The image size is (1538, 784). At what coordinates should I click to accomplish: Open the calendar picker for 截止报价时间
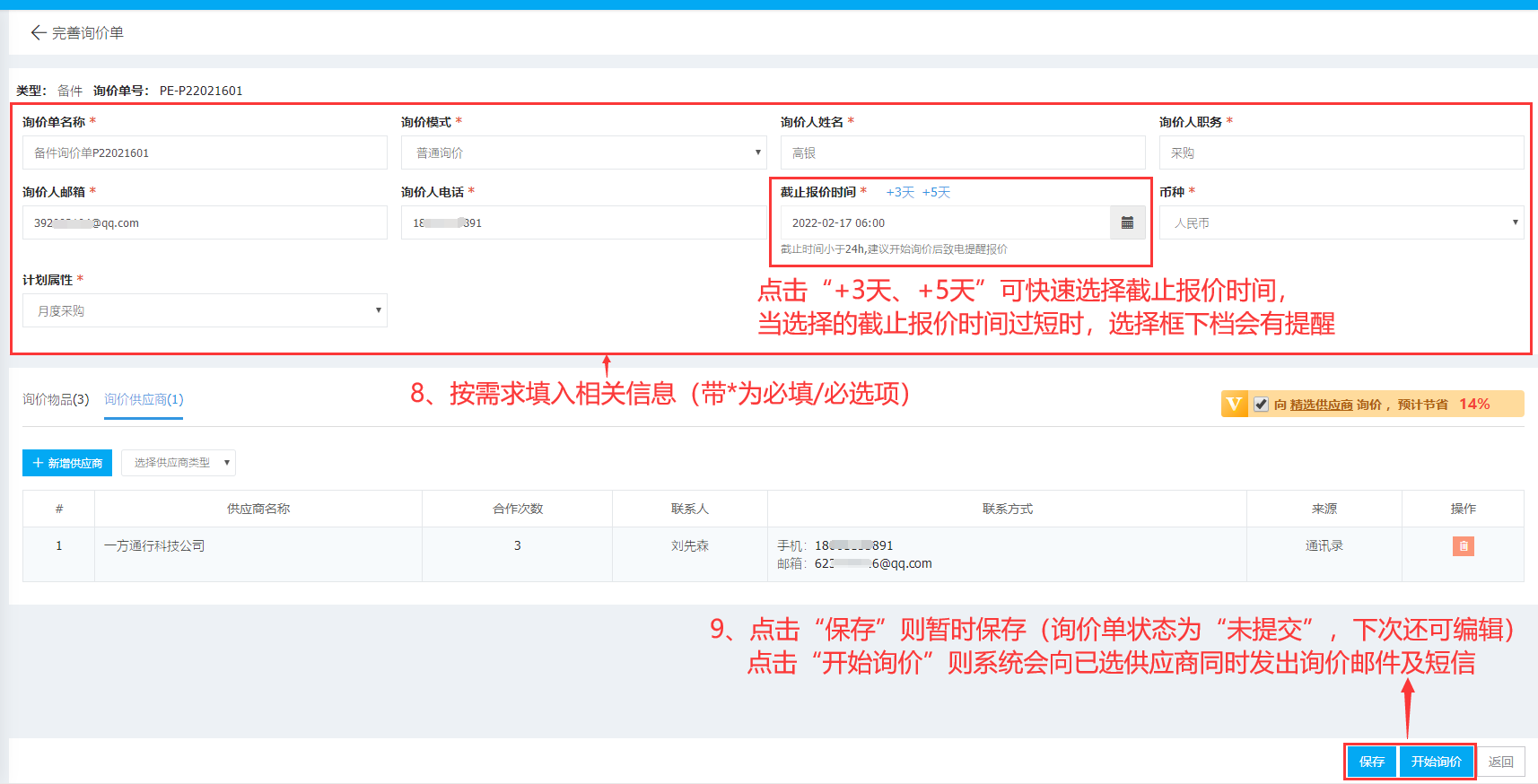[x=1127, y=222]
